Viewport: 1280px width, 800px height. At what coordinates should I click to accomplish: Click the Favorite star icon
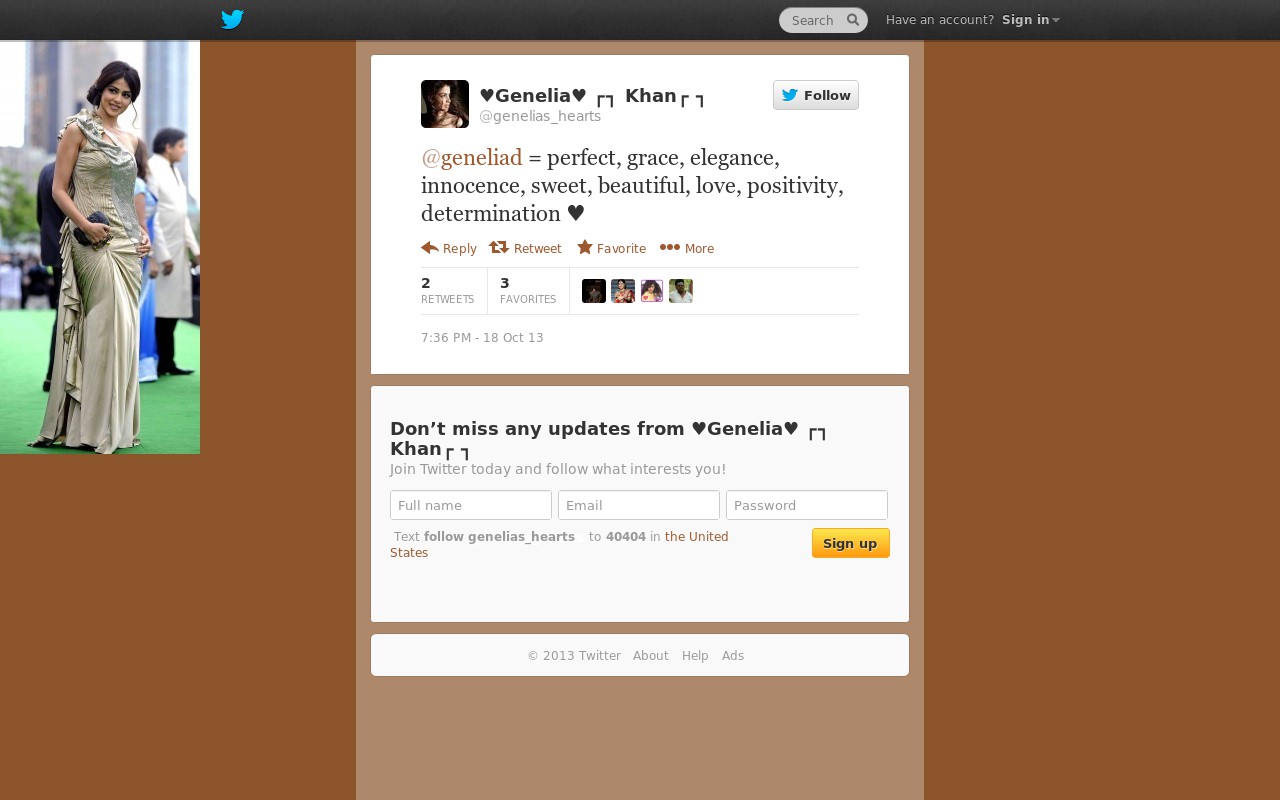[x=585, y=247]
